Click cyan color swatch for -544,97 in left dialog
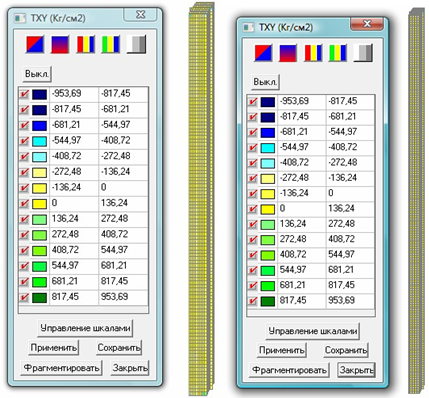This screenshot has width=429, height=398. coord(39,141)
